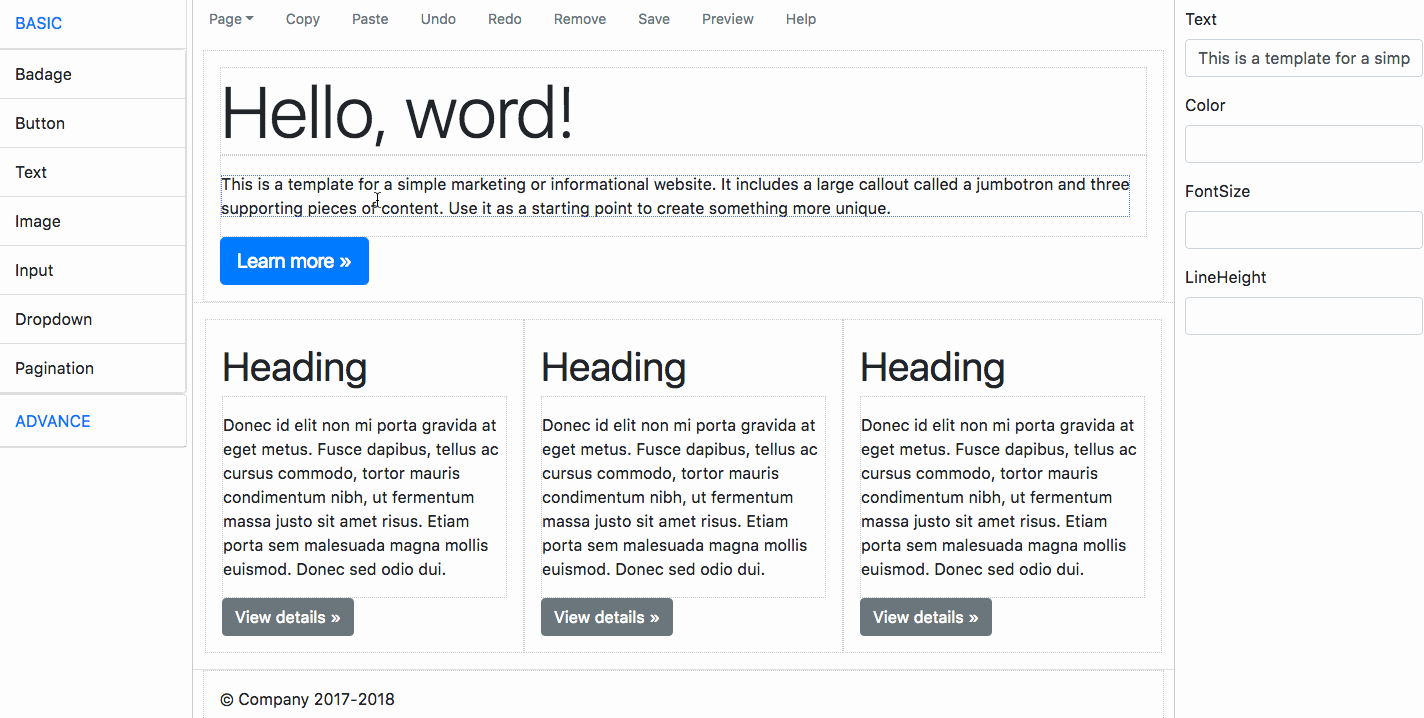Click the Learn more » button
1424x718 pixels.
pyautogui.click(x=294, y=261)
